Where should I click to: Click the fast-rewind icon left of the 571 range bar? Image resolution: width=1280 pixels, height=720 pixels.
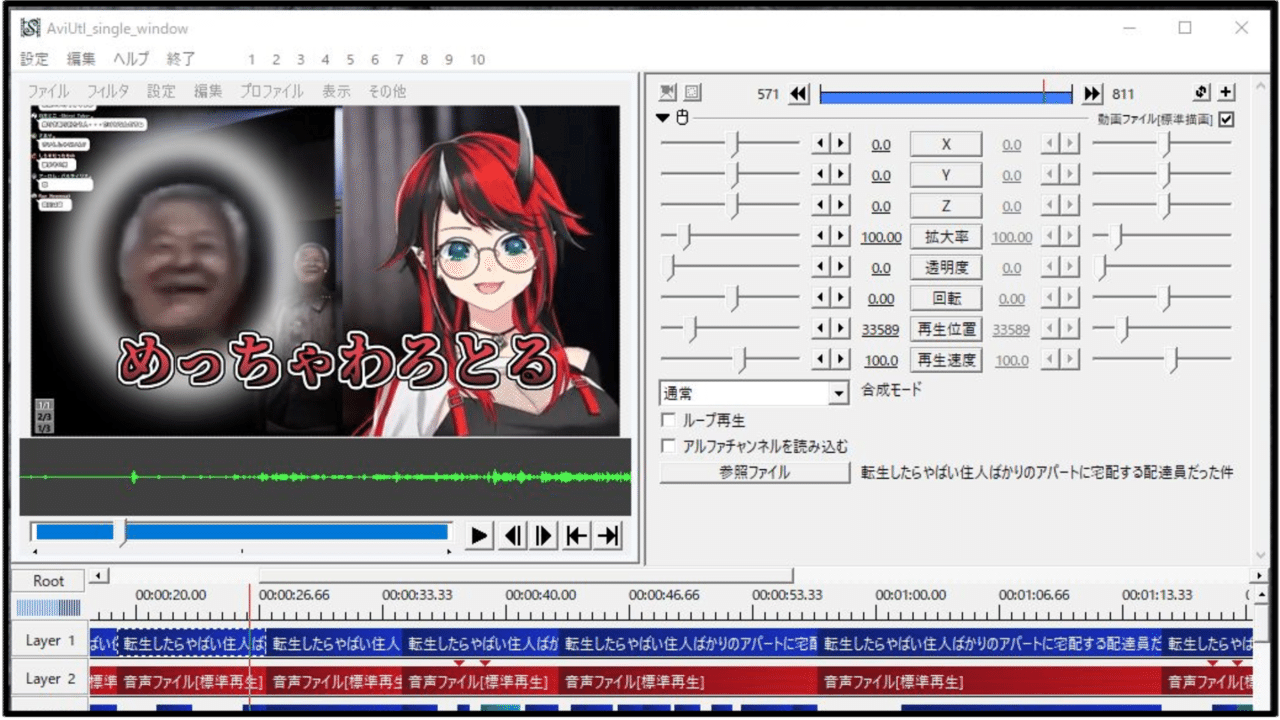(797, 93)
